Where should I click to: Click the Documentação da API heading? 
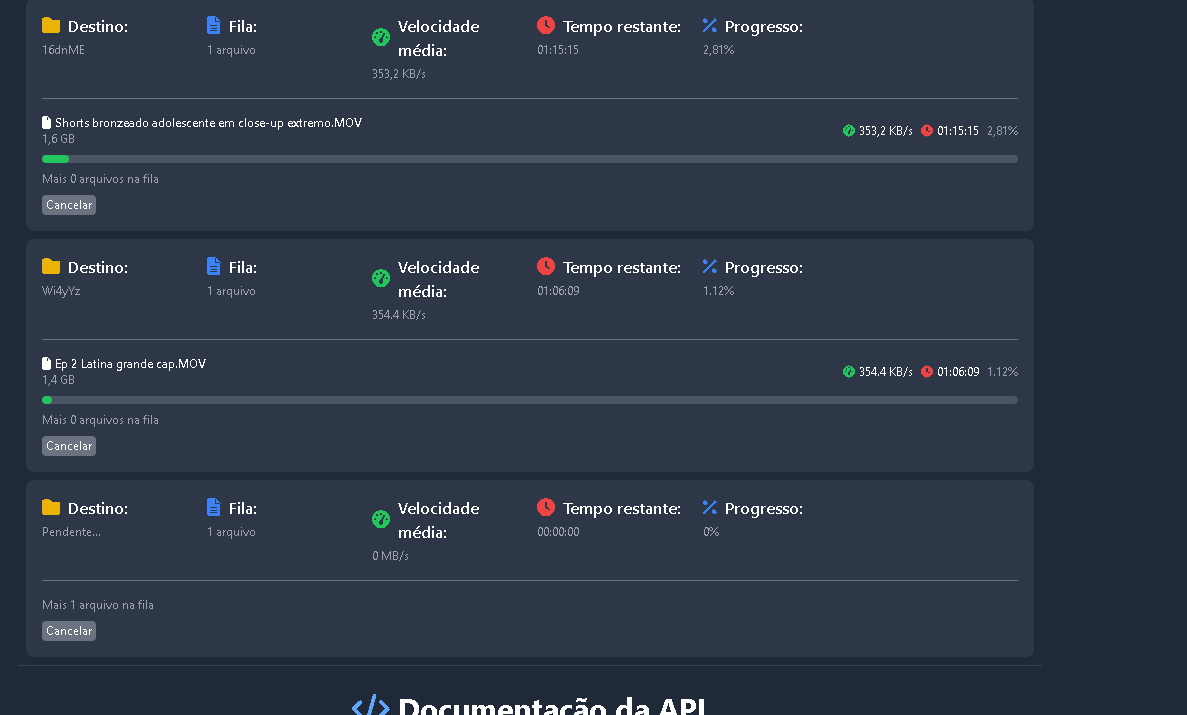coord(552,706)
